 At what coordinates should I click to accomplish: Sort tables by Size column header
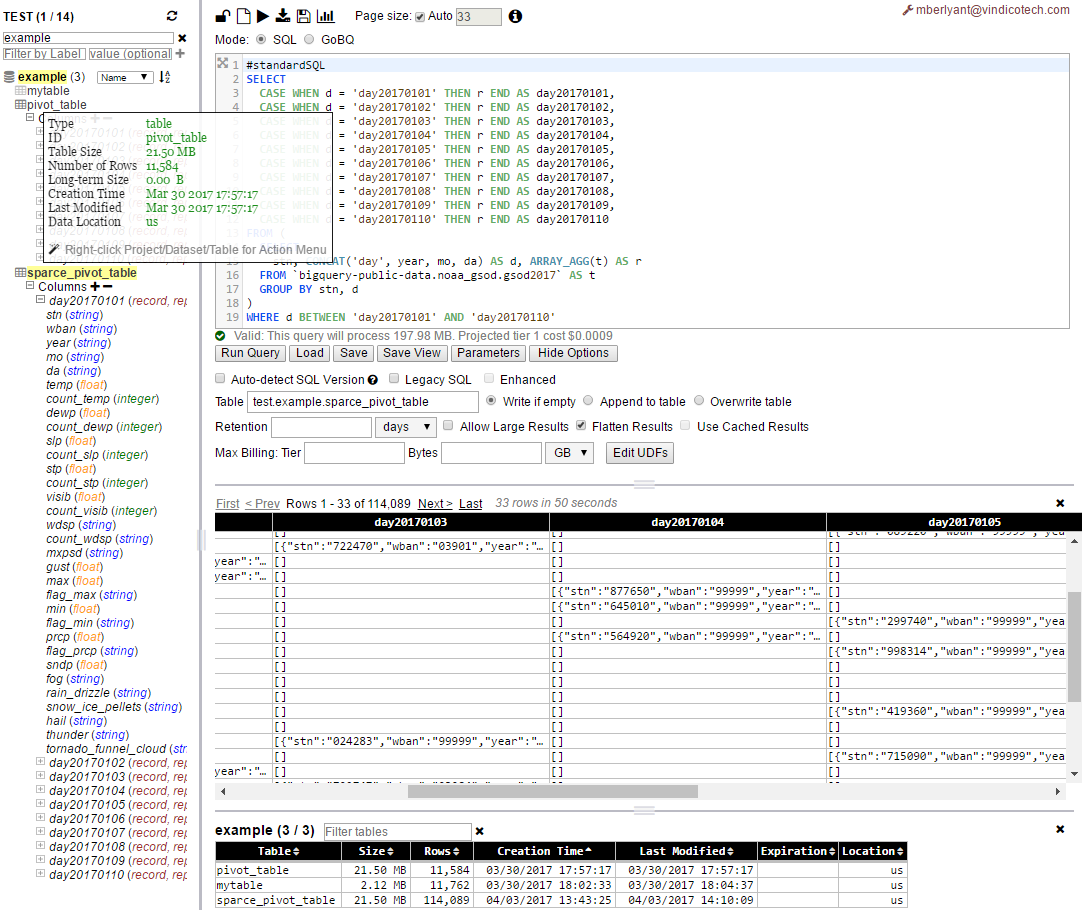coord(371,851)
